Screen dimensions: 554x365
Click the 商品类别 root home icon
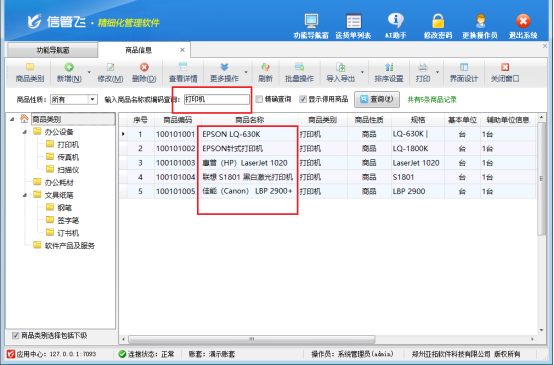tap(24, 119)
